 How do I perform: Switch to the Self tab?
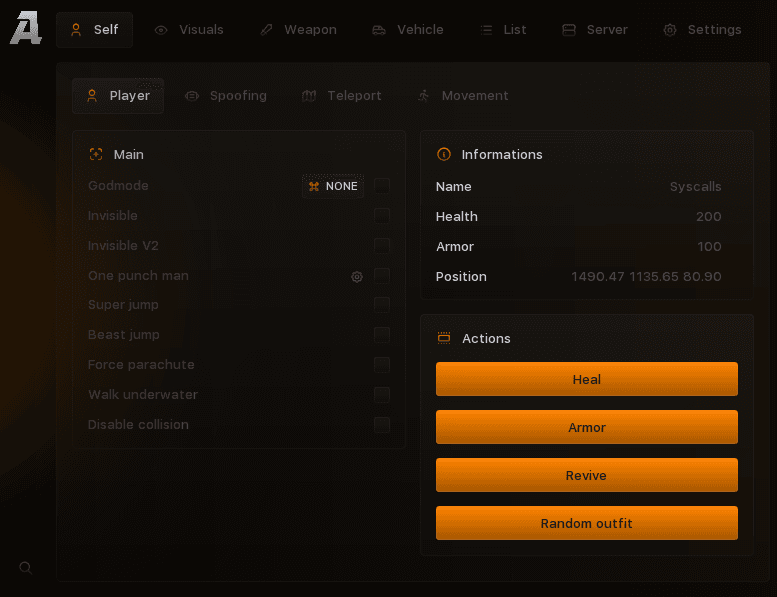coord(94,30)
